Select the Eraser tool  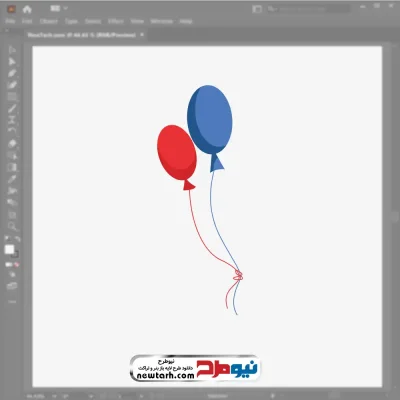click(12, 144)
